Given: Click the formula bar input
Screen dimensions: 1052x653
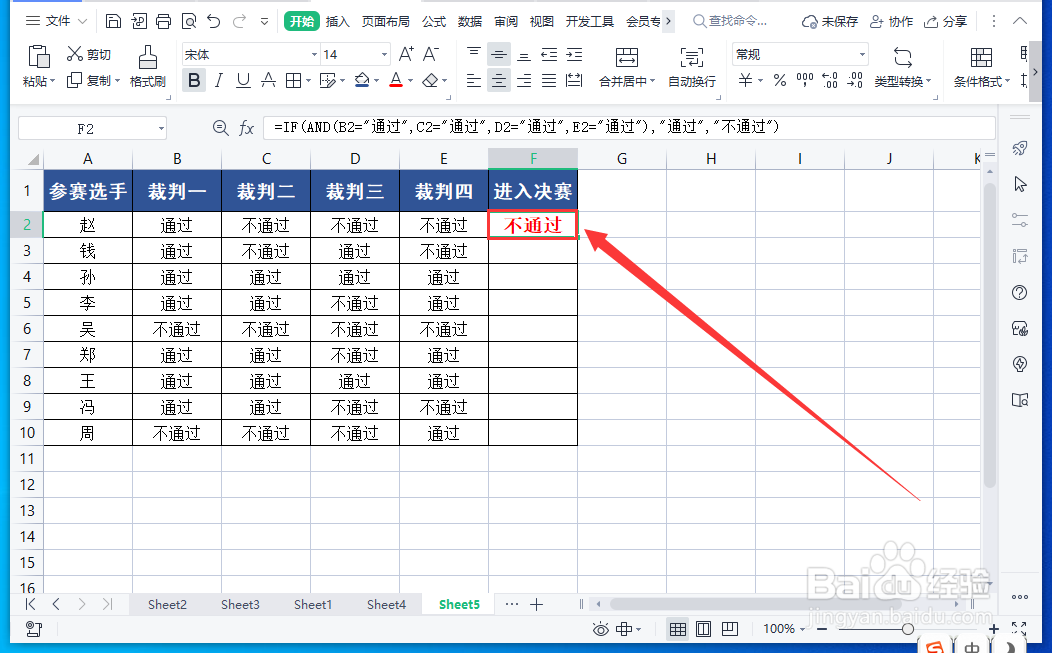Looking at the screenshot, I should 629,128.
